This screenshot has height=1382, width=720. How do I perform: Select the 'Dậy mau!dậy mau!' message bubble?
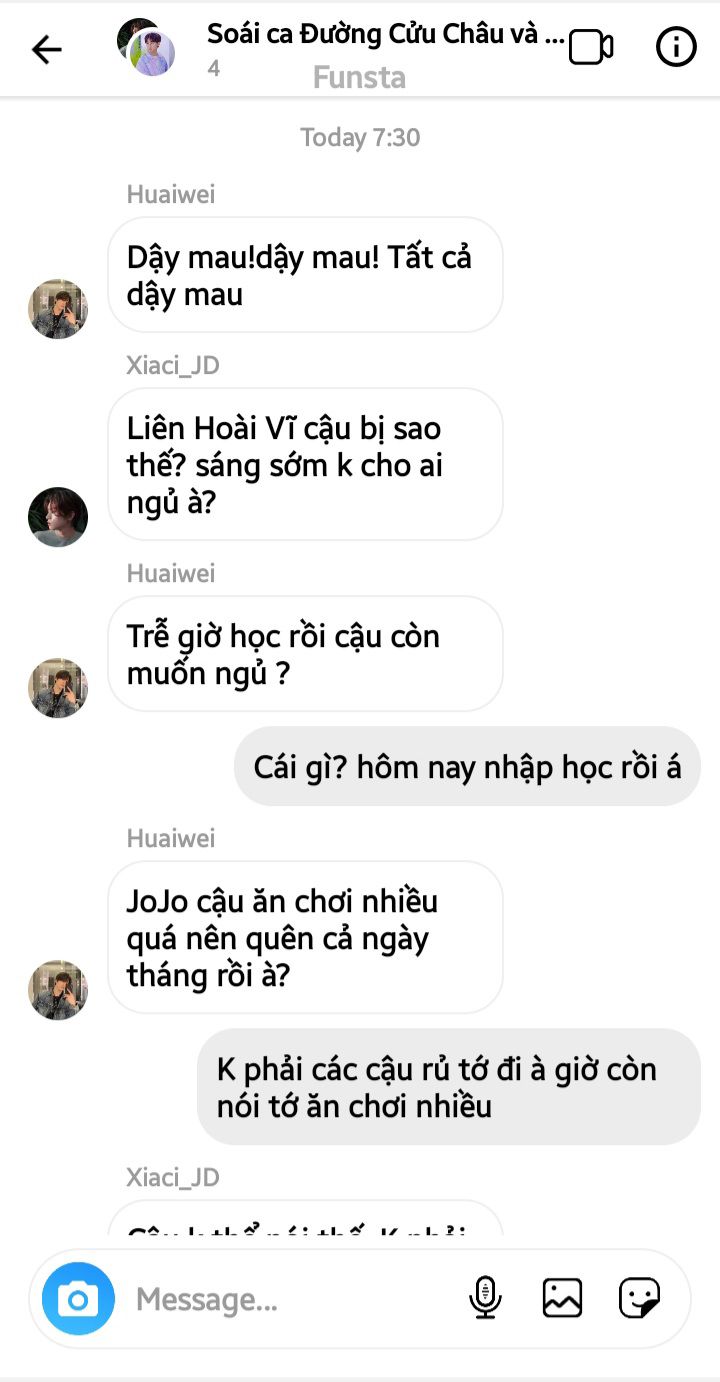click(x=305, y=275)
